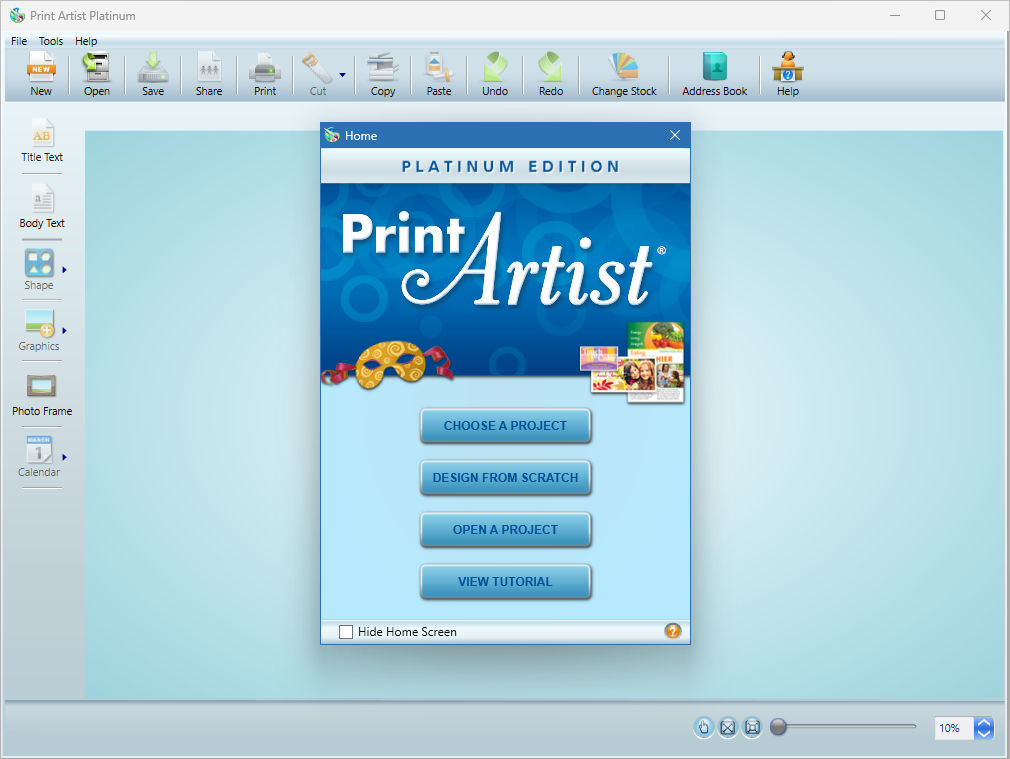Expand the Graphics tool arrow
Image resolution: width=1010 pixels, height=759 pixels.
coord(64,331)
